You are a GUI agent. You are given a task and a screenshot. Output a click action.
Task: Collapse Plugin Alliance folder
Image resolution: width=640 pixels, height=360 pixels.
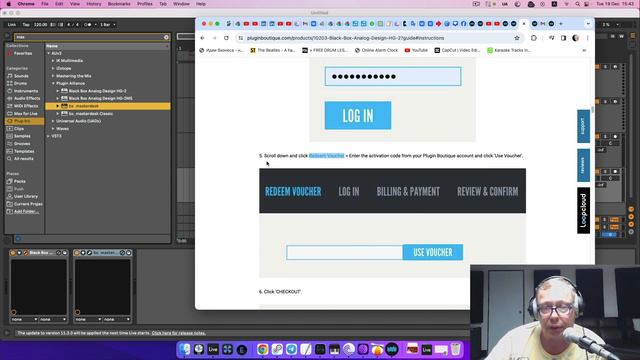tap(53, 83)
